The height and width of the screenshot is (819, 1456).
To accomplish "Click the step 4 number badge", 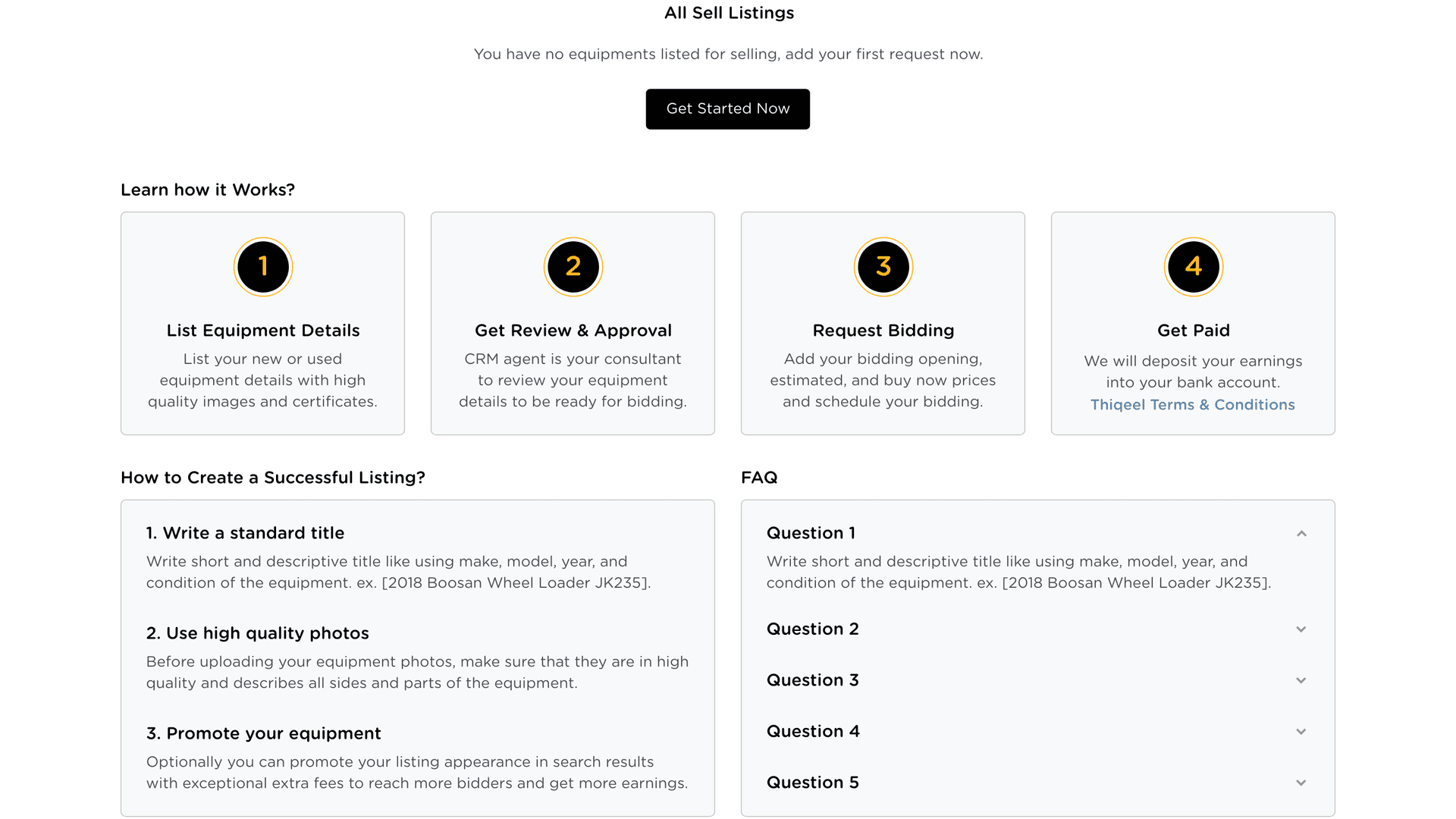I will pyautogui.click(x=1194, y=267).
